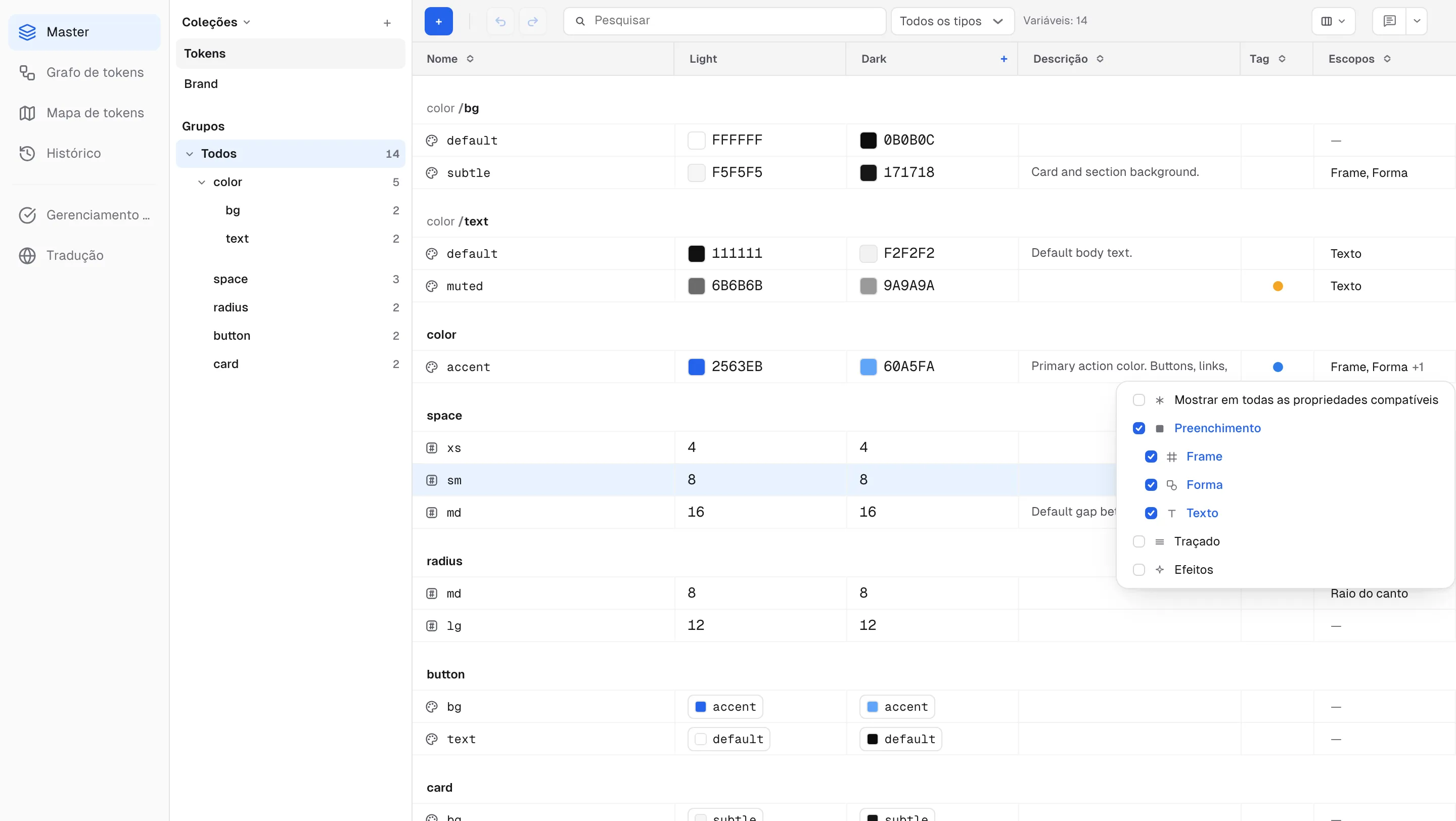Open the Todos os tipos filter dropdown
The image size is (1456, 821).
pos(952,21)
